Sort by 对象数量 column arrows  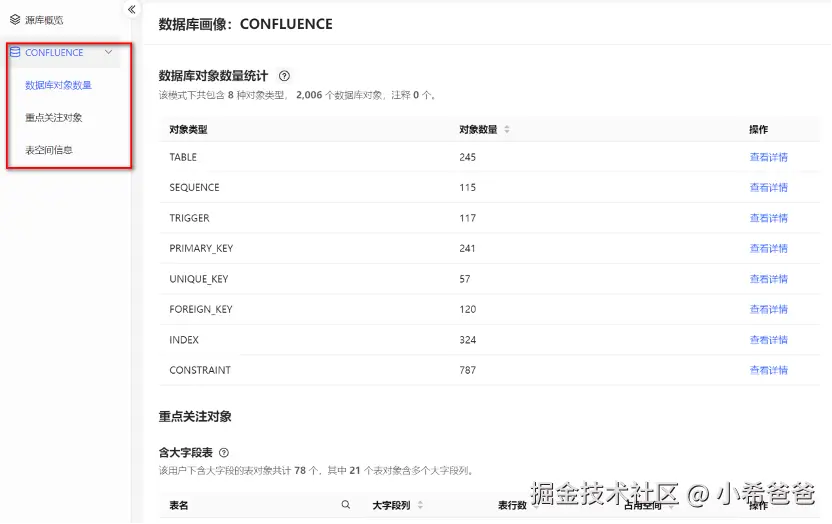tap(507, 129)
